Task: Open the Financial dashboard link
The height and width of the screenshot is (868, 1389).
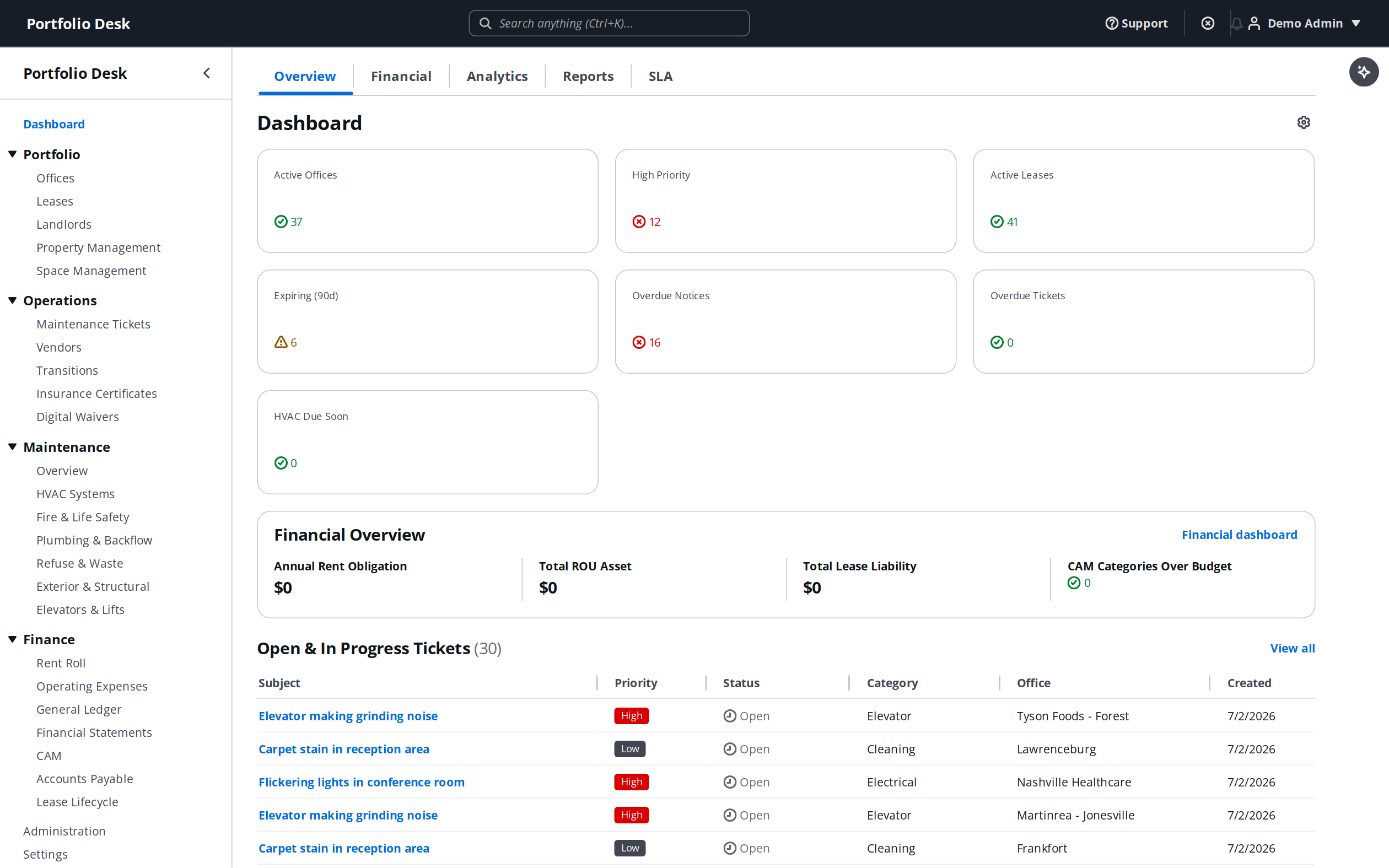Action: point(1239,535)
